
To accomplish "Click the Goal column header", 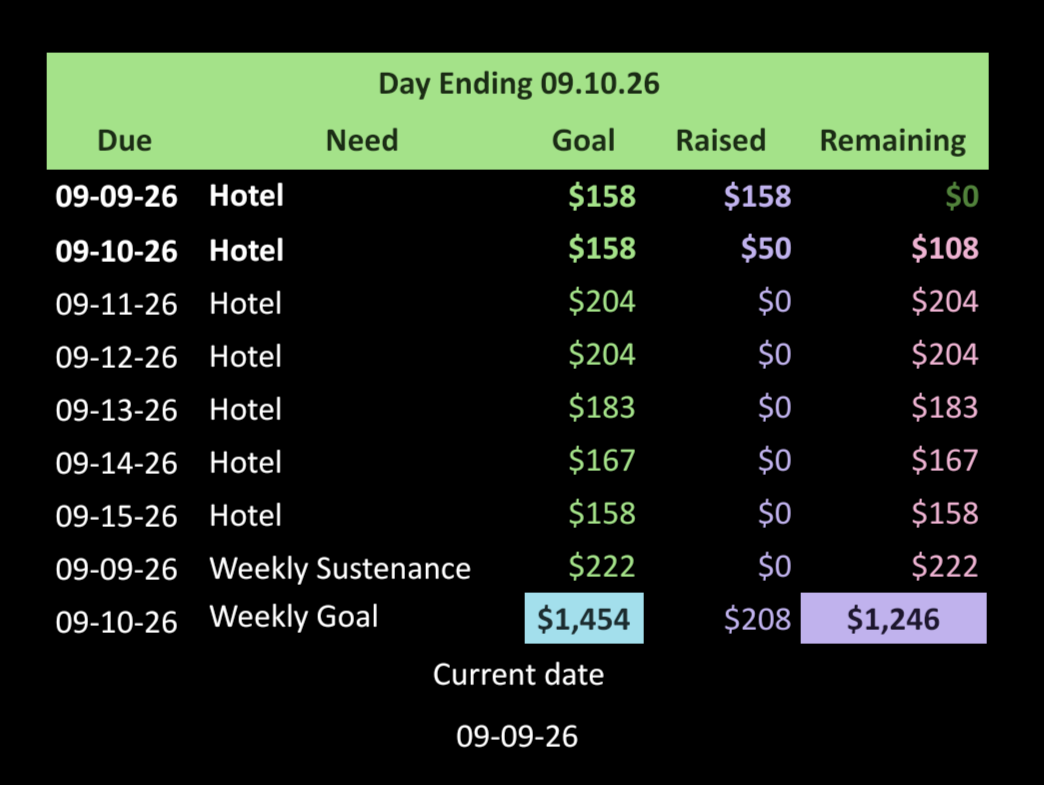I will pyautogui.click(x=583, y=140).
